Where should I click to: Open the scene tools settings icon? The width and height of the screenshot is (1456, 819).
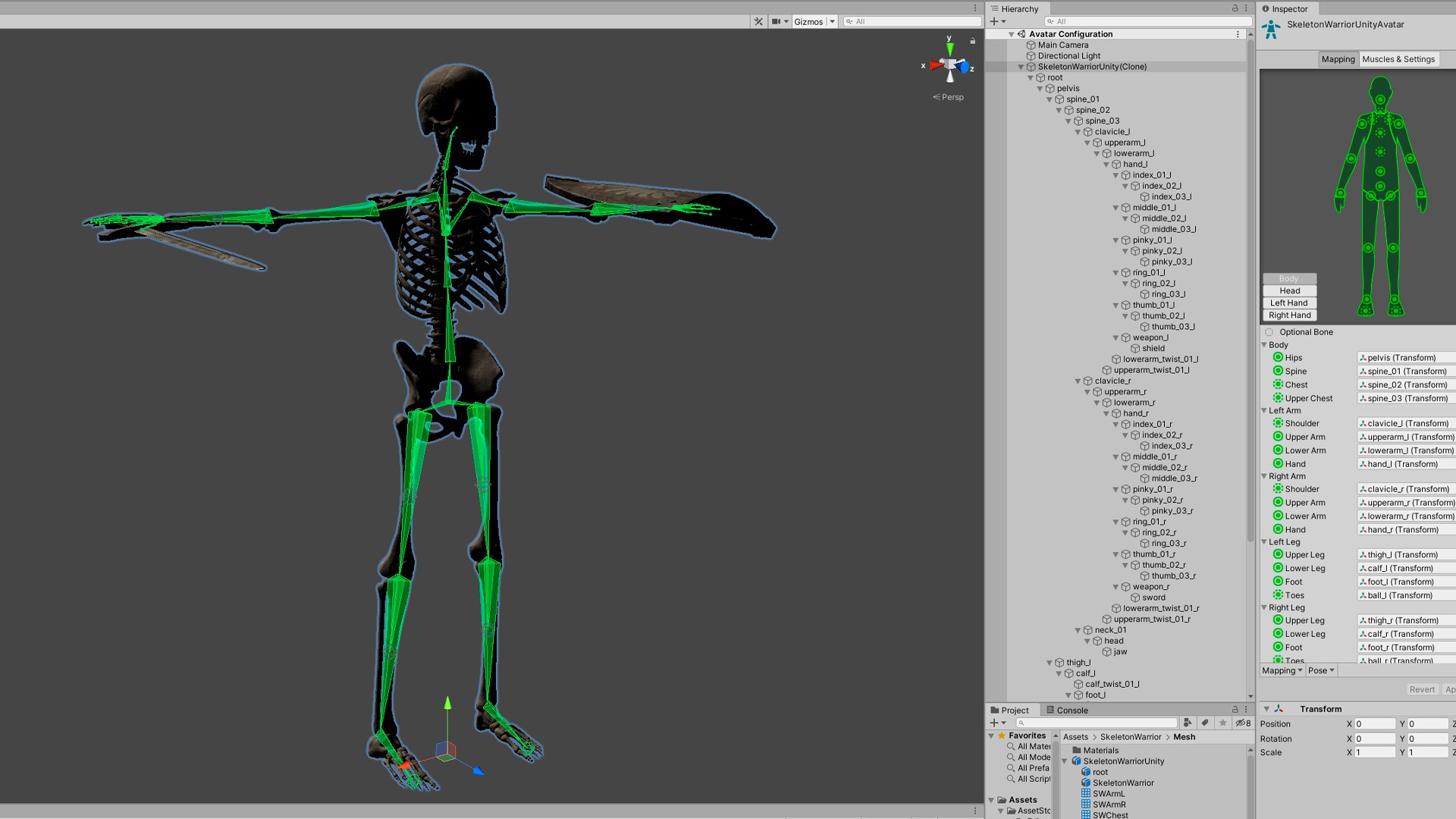[758, 21]
